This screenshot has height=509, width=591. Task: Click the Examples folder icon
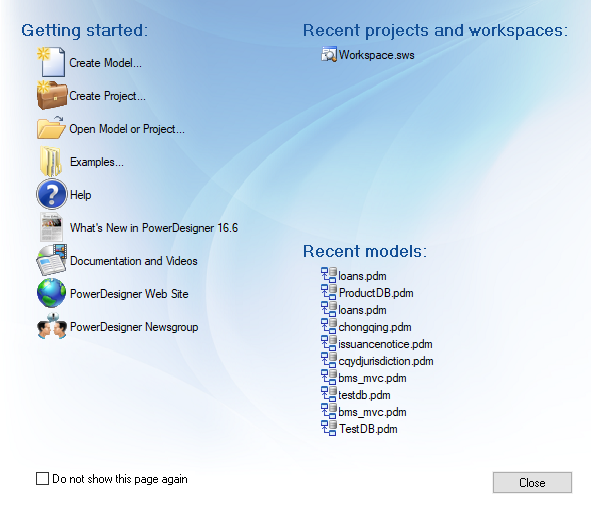point(51,162)
